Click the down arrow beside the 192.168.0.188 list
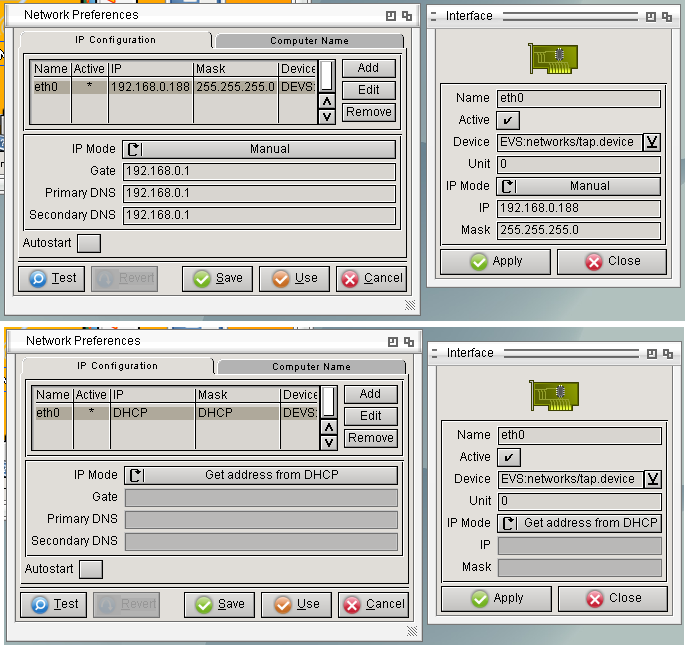Screen dimensions: 685x650 pyautogui.click(x=326, y=116)
